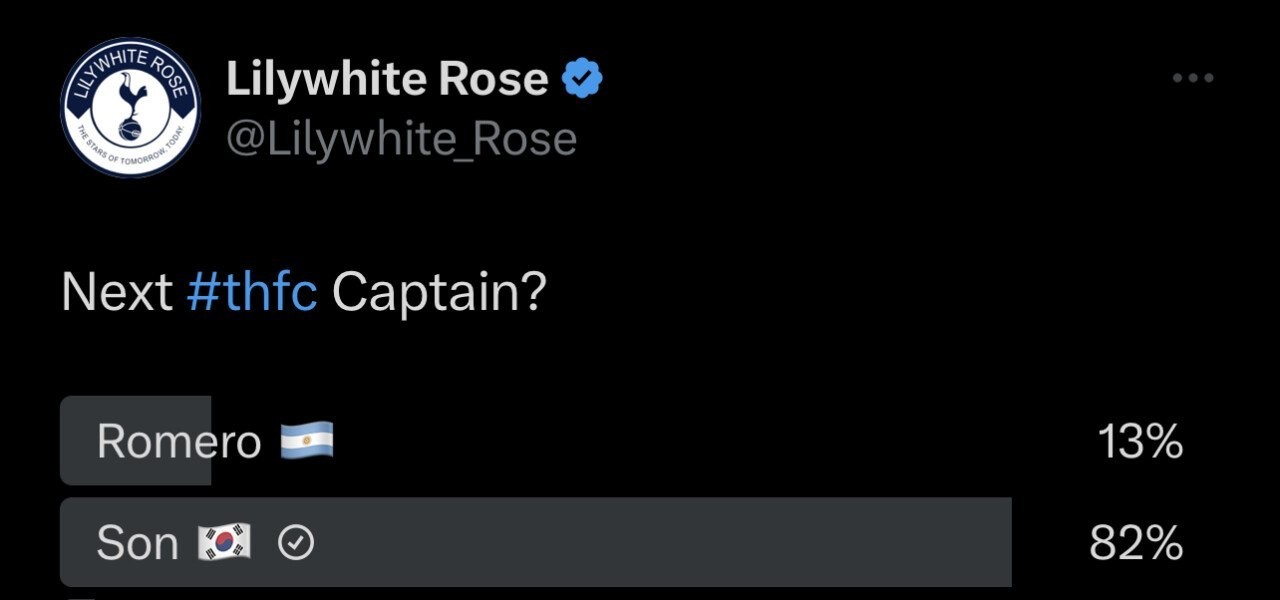
Task: Open the Lilywhite Rose profile avatar
Action: (130, 108)
